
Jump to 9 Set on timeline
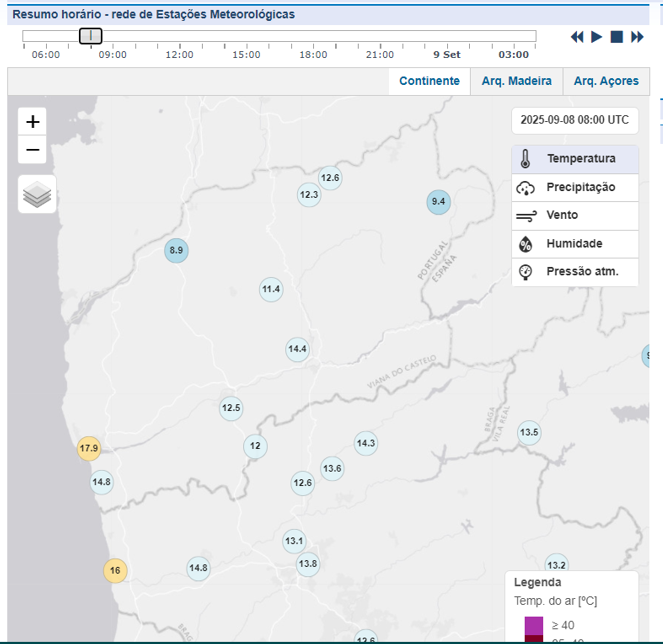pos(447,55)
